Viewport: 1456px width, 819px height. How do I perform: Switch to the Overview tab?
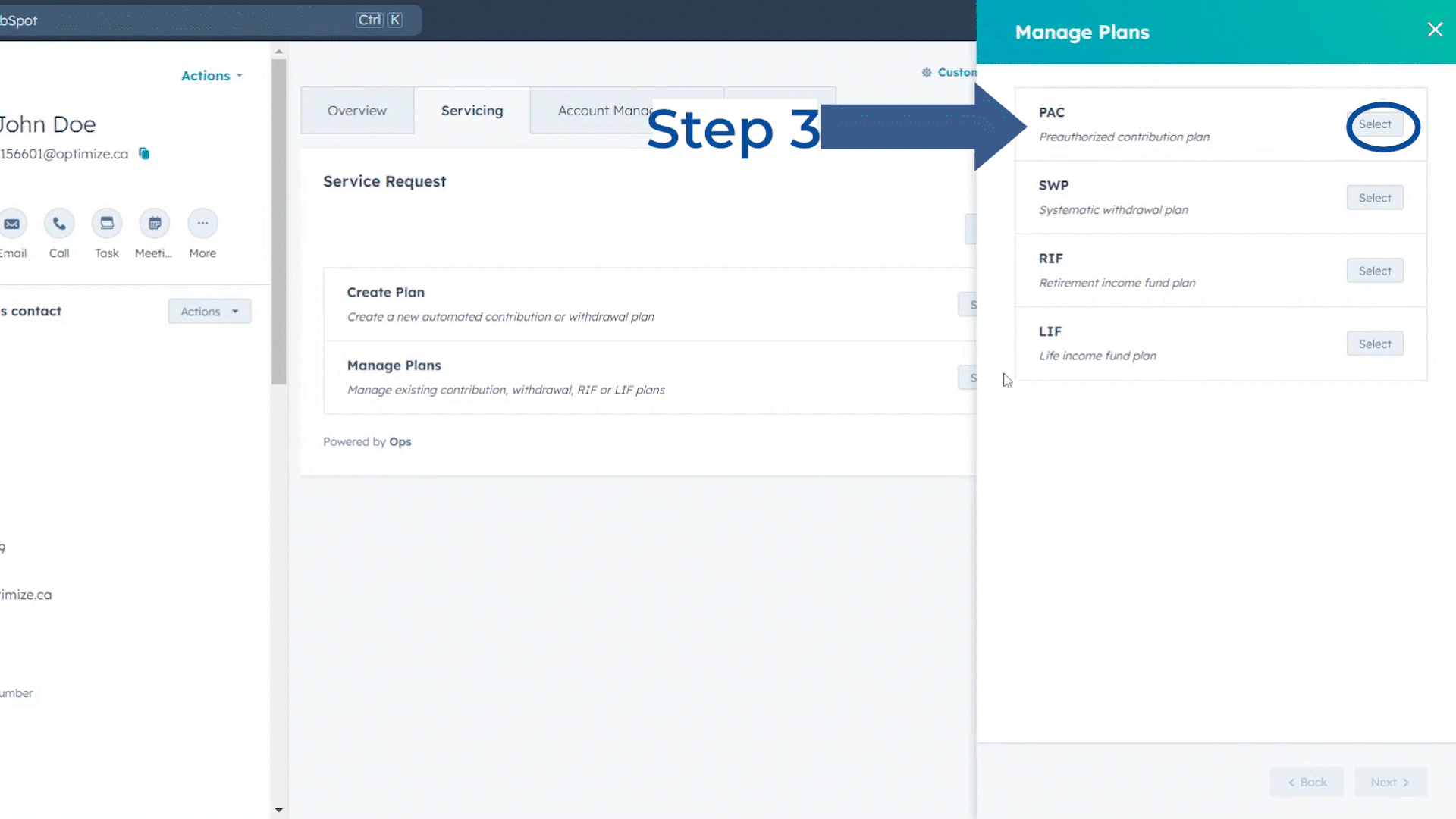click(357, 110)
